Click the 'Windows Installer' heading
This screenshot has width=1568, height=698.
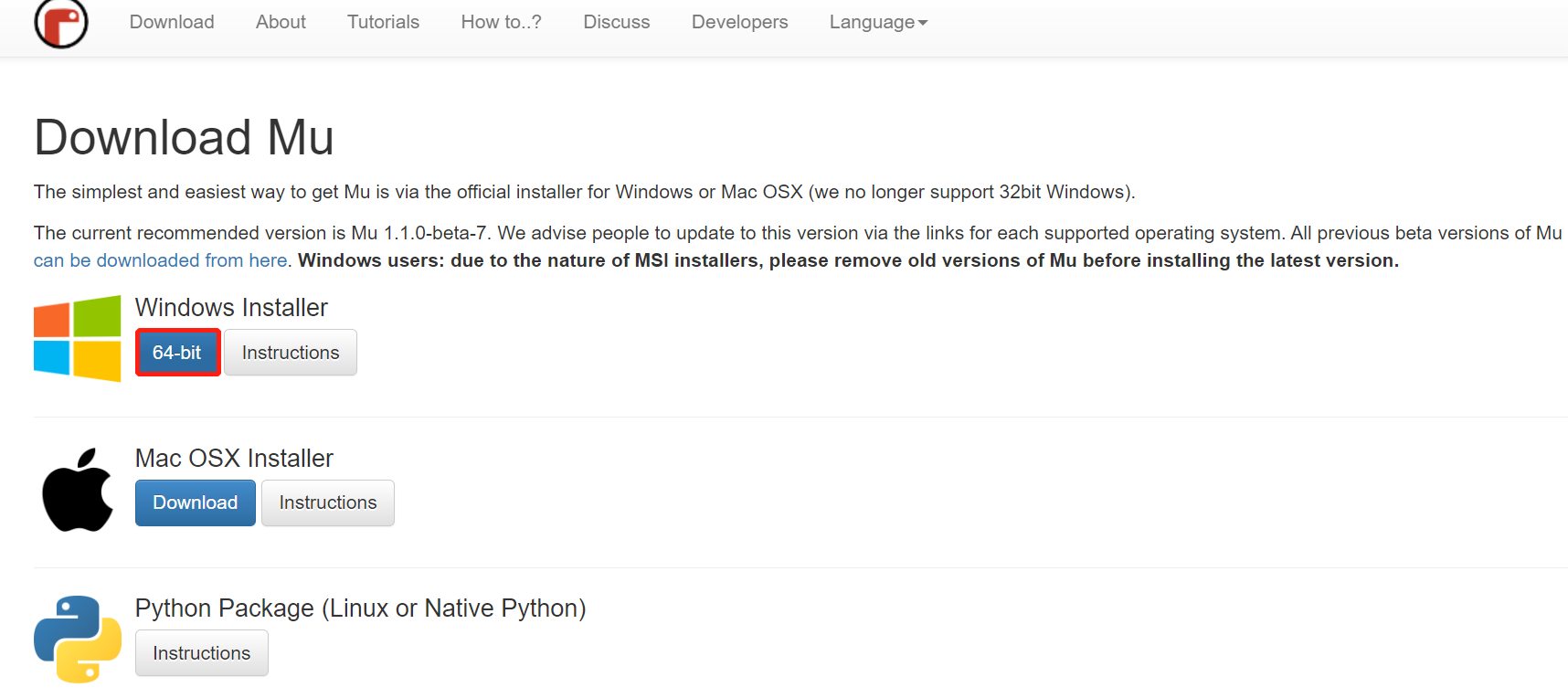[x=231, y=308]
